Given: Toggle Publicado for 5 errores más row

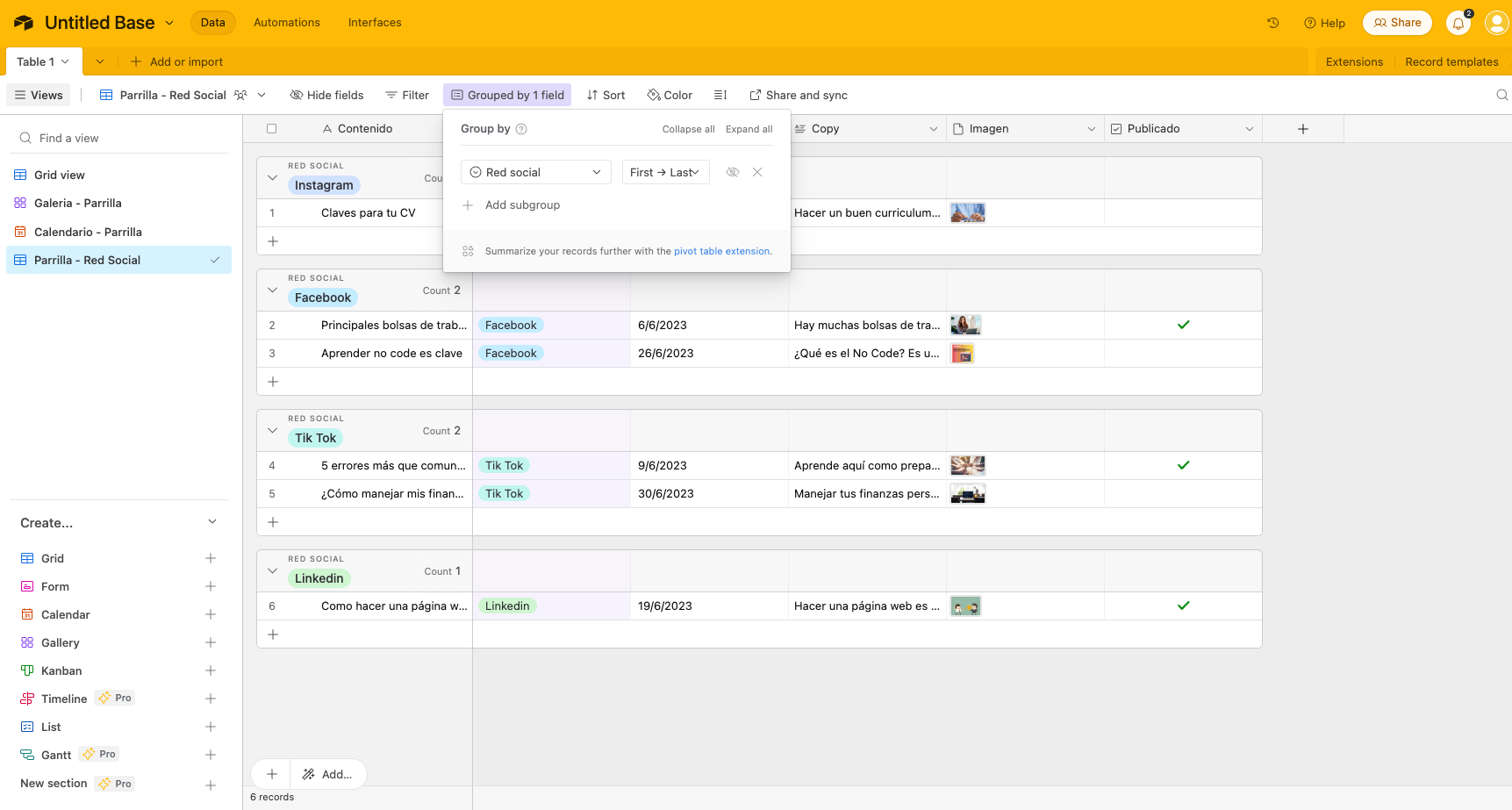Looking at the screenshot, I should (x=1184, y=465).
